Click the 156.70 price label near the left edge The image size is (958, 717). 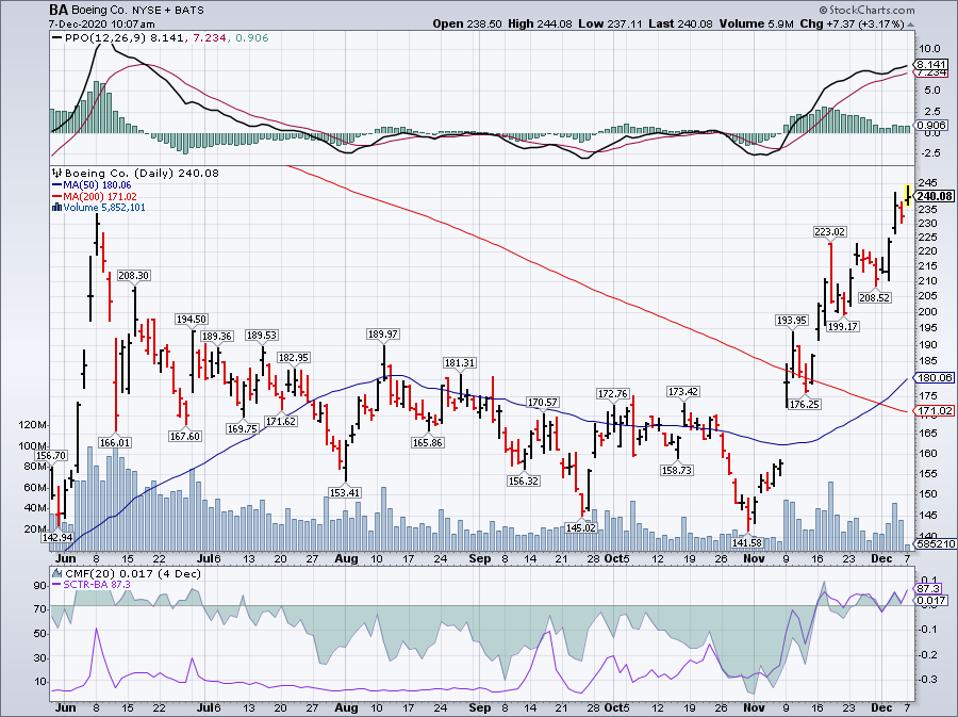point(51,456)
